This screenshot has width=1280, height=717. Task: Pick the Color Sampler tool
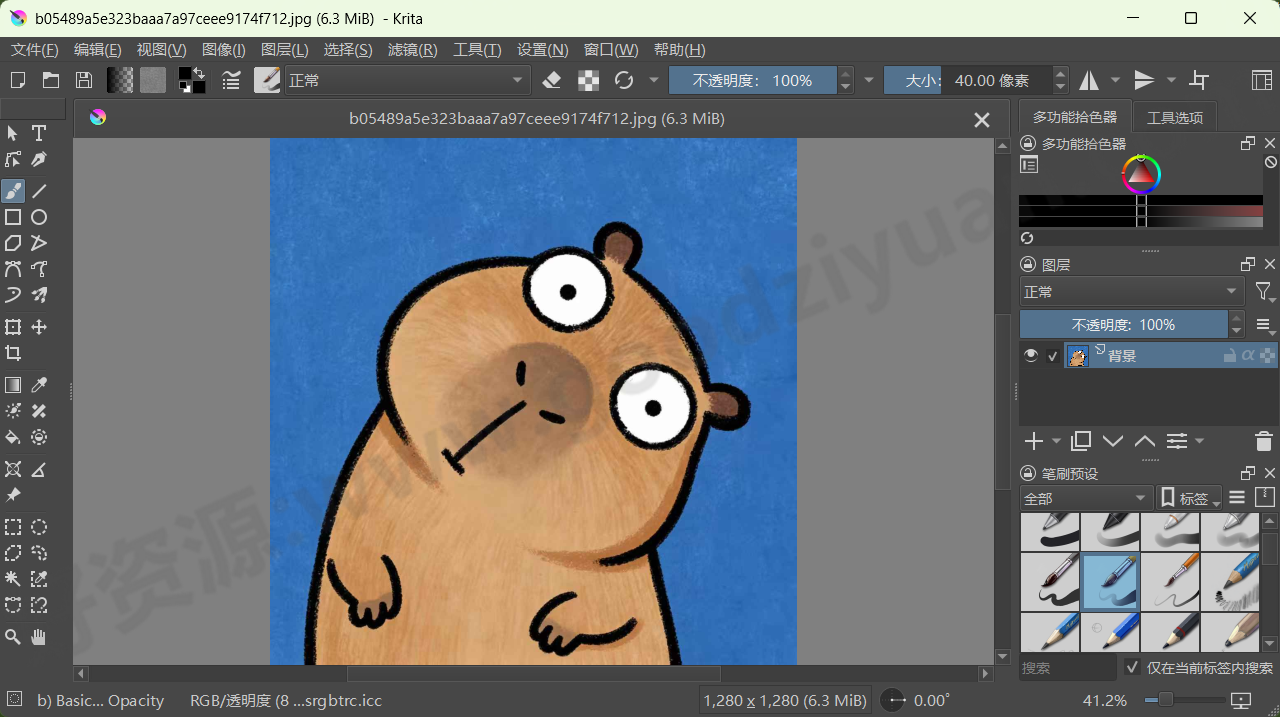pyautogui.click(x=40, y=383)
